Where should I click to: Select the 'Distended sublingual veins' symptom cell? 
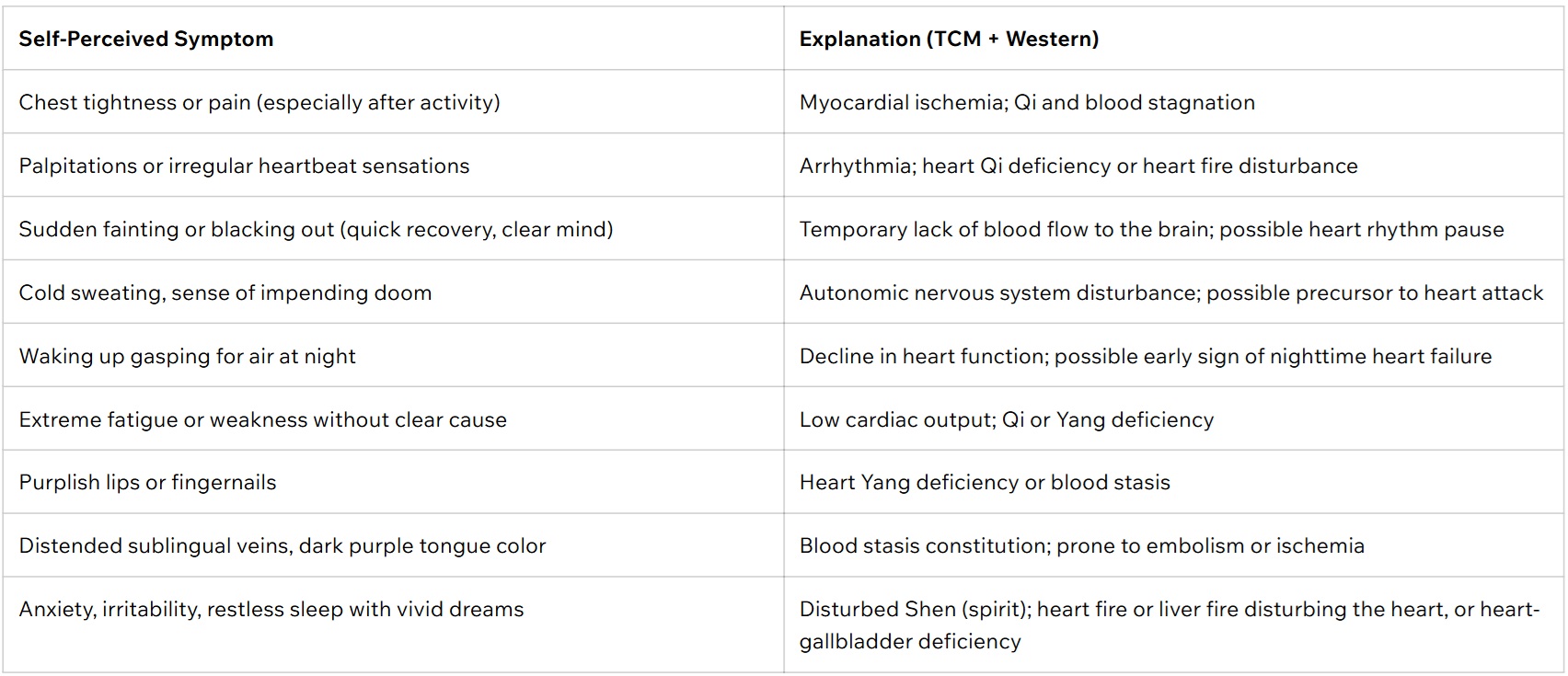(x=282, y=545)
